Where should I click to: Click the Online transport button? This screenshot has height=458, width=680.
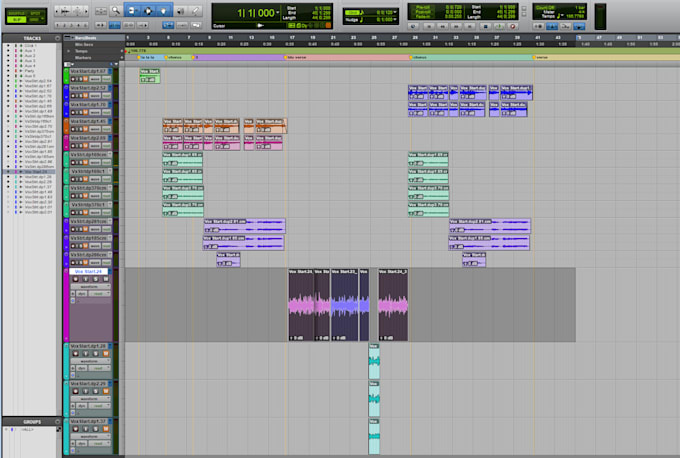(x=413, y=26)
